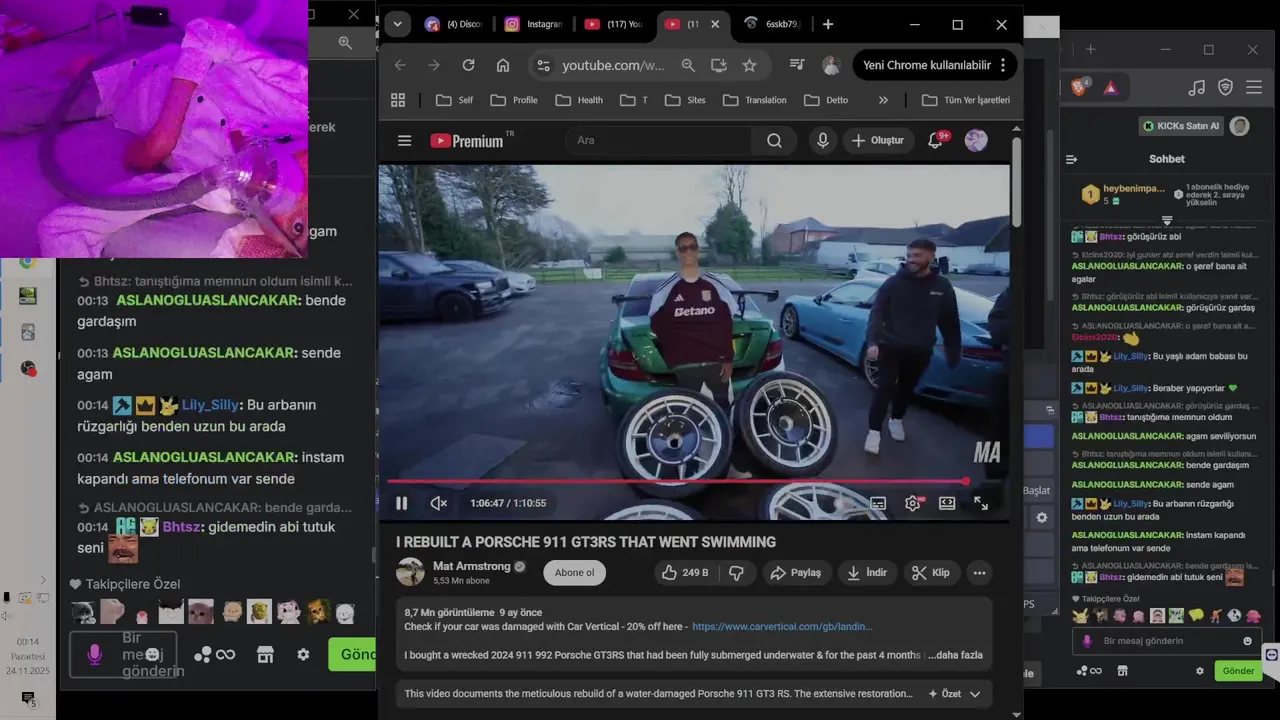Image resolution: width=1280 pixels, height=720 pixels.
Task: Open video player settings gear
Action: click(x=912, y=503)
